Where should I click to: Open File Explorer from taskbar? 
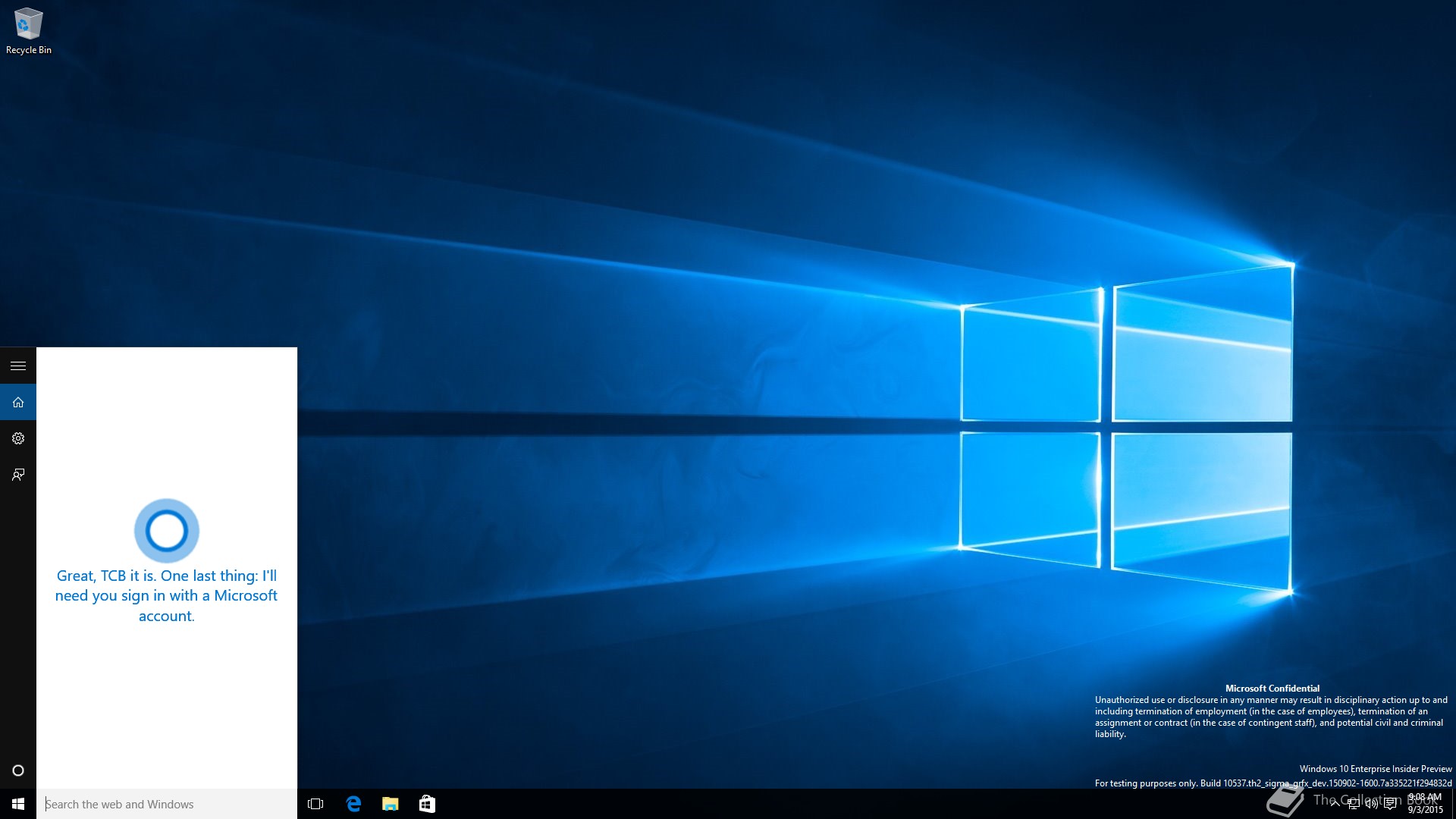click(390, 804)
